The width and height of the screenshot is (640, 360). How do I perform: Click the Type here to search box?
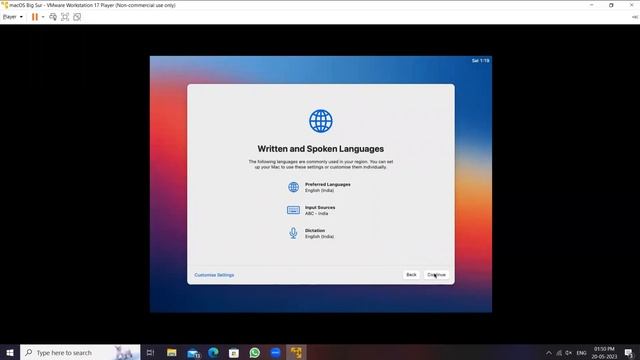[x=80, y=352]
